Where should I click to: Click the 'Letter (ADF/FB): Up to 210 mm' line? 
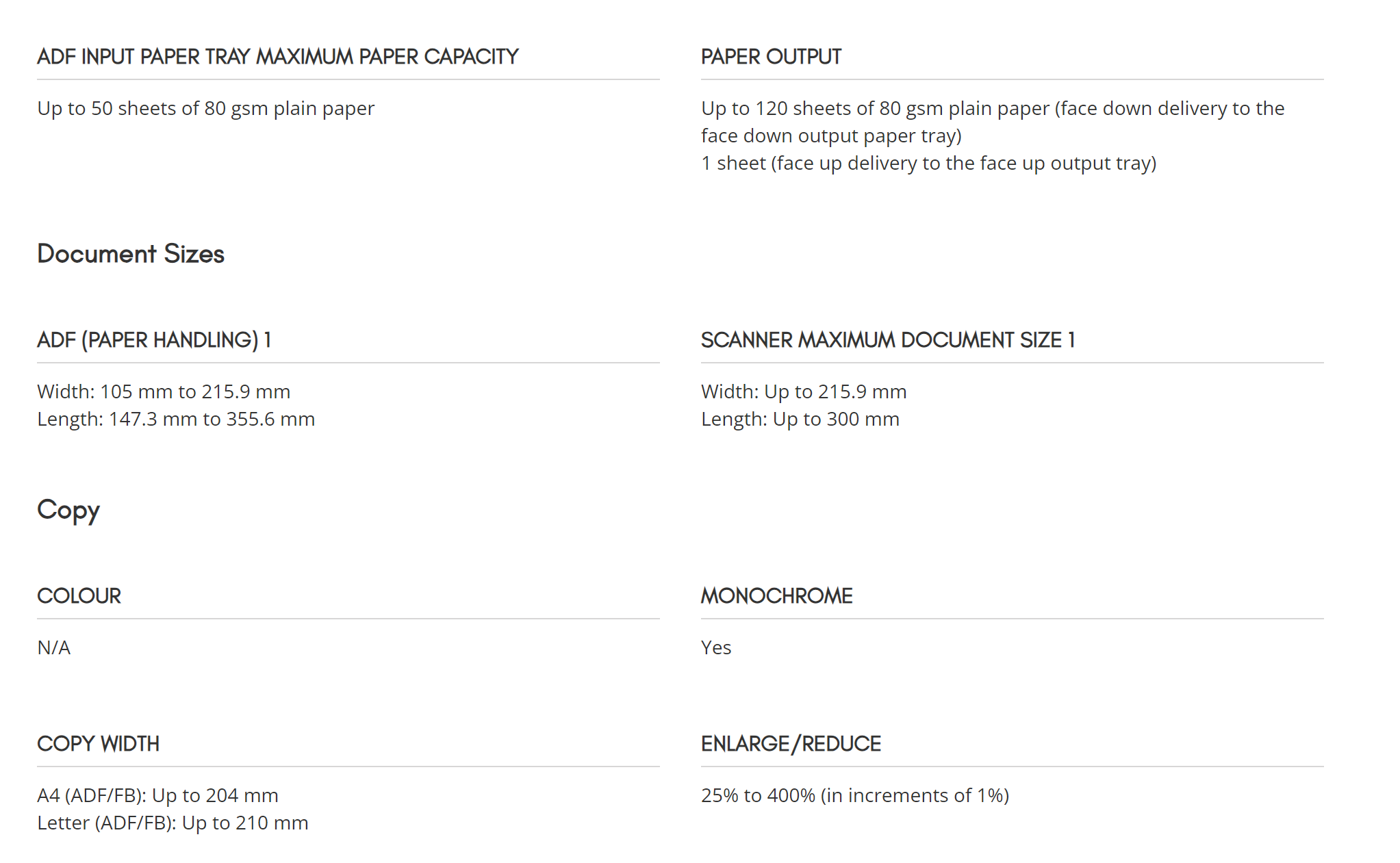(173, 823)
